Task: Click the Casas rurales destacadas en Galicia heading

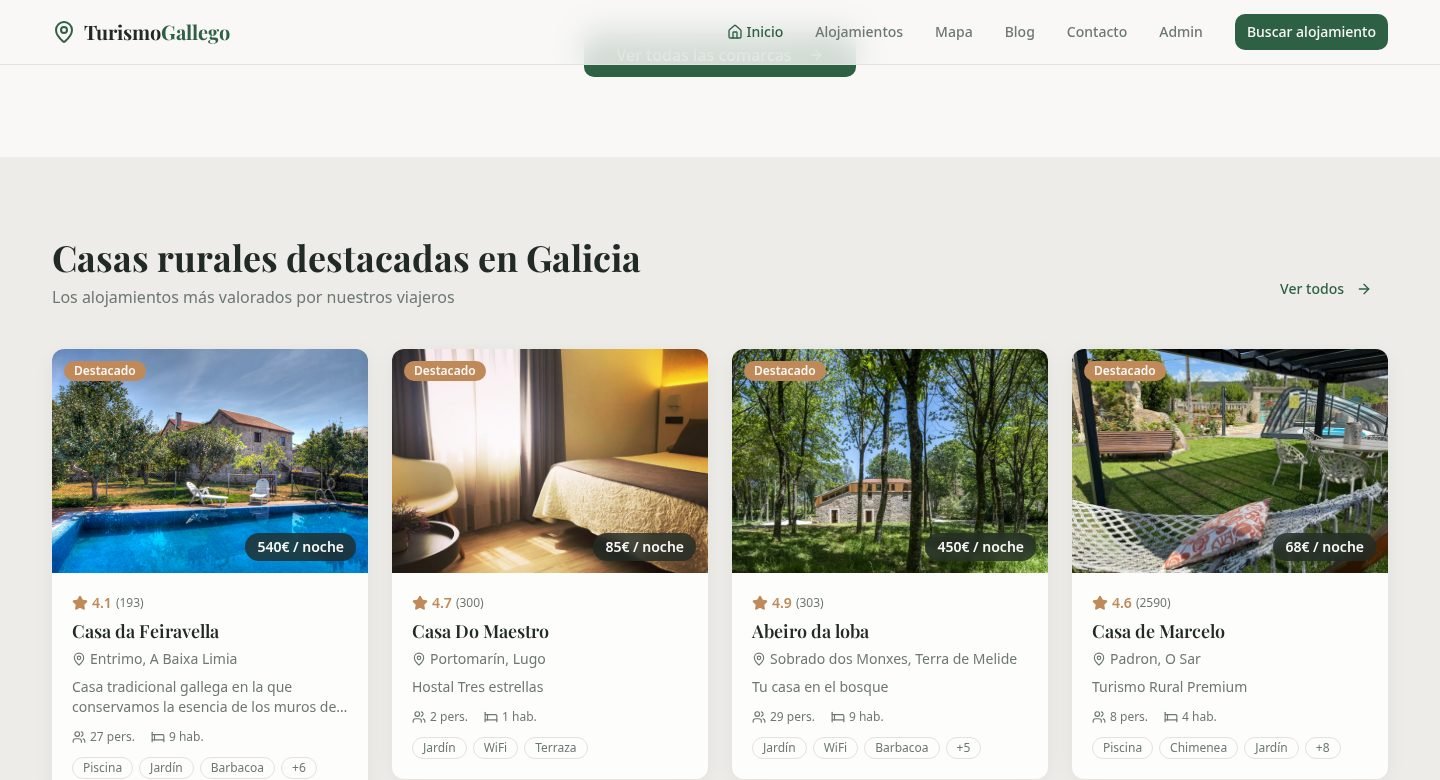Action: click(x=346, y=258)
